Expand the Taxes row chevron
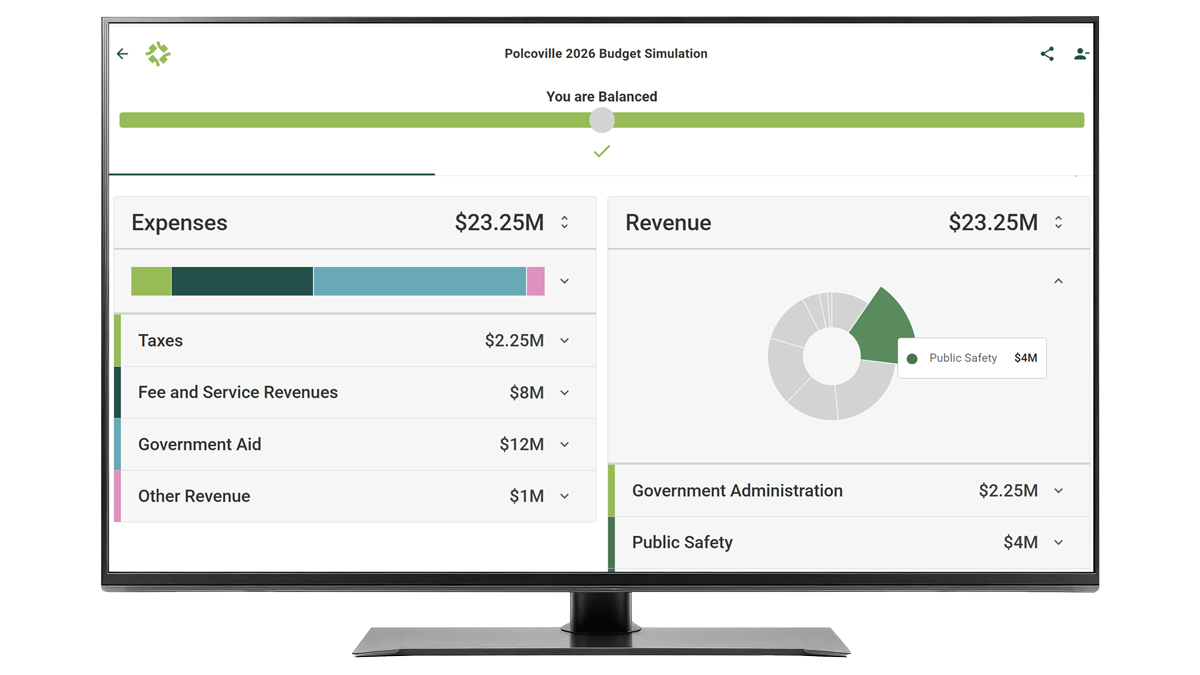Screen dimensions: 1200x675 pyautogui.click(x=564, y=341)
